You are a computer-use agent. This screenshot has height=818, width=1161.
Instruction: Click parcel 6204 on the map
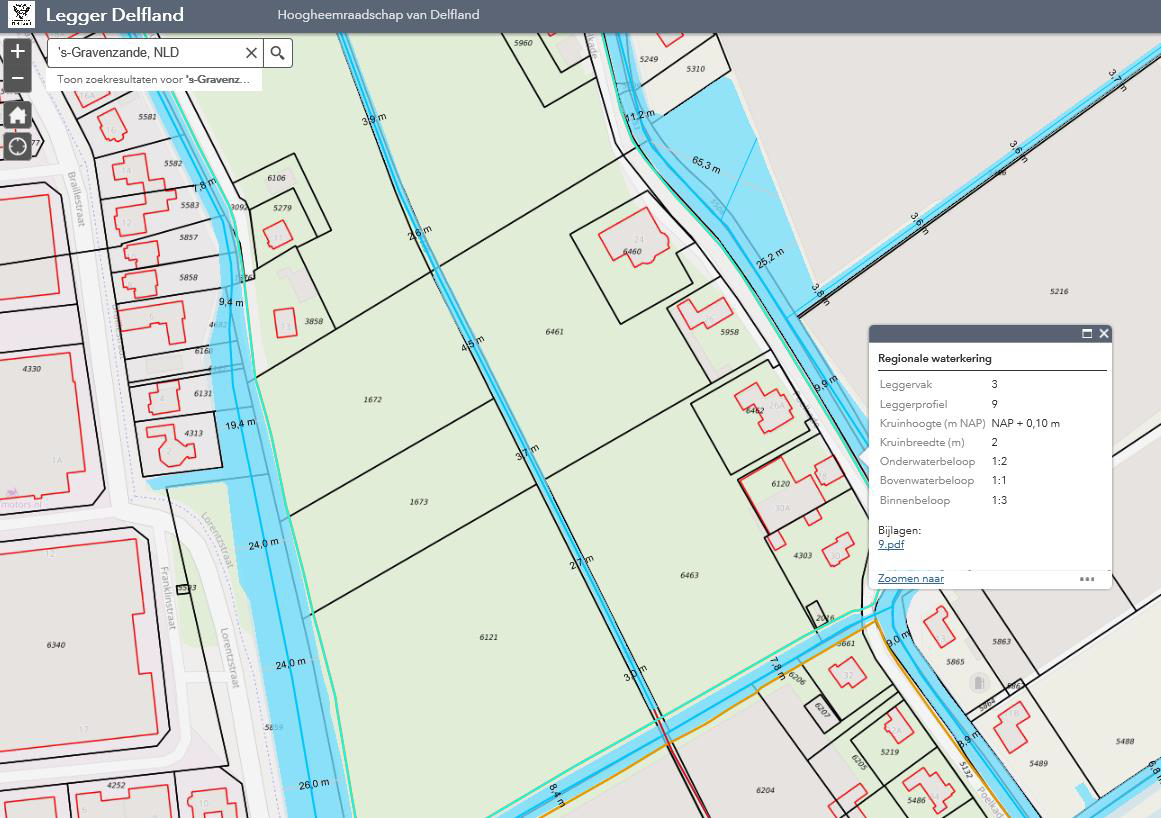[766, 791]
